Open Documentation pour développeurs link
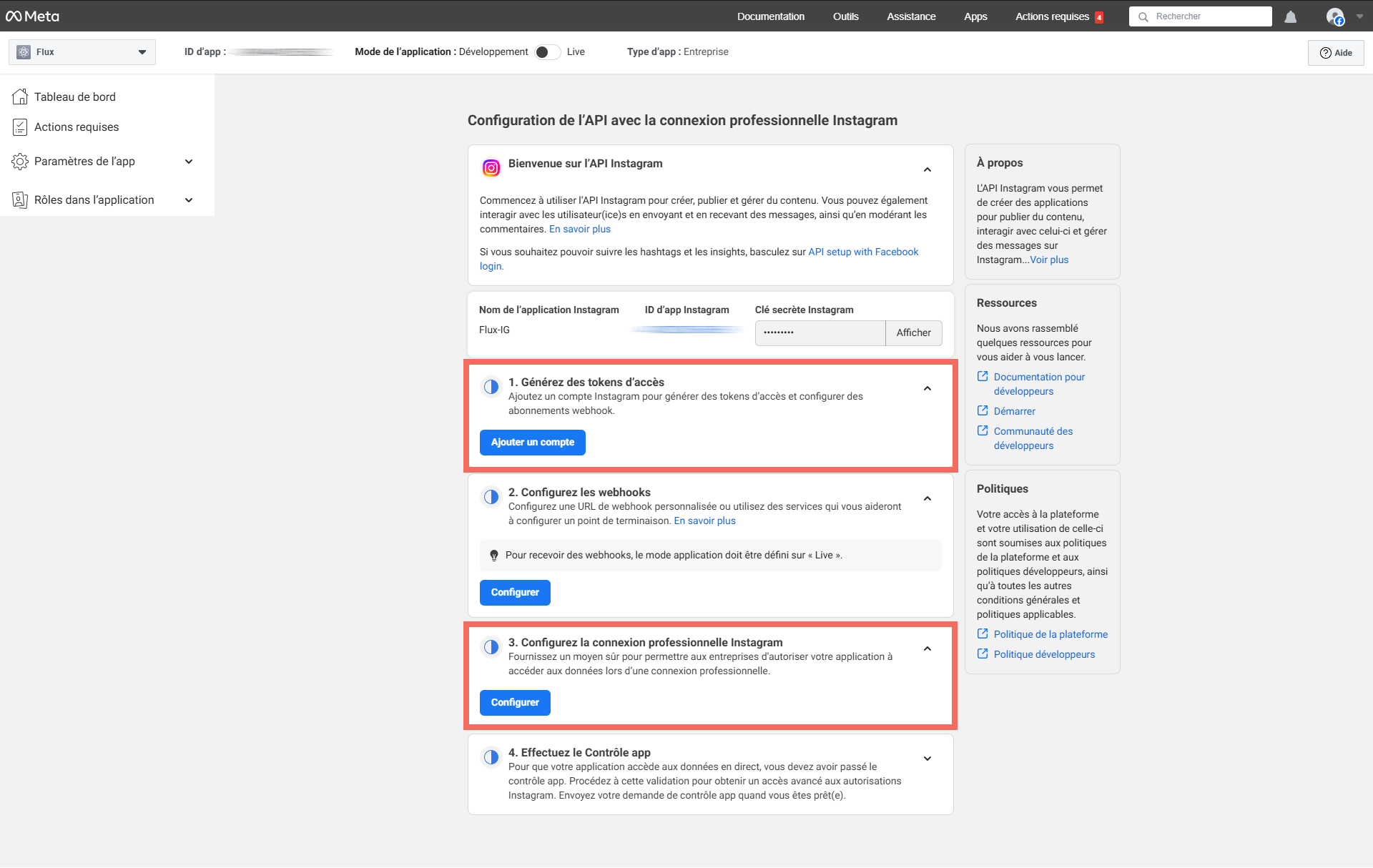Viewport: 1373px width, 868px height. [1039, 384]
